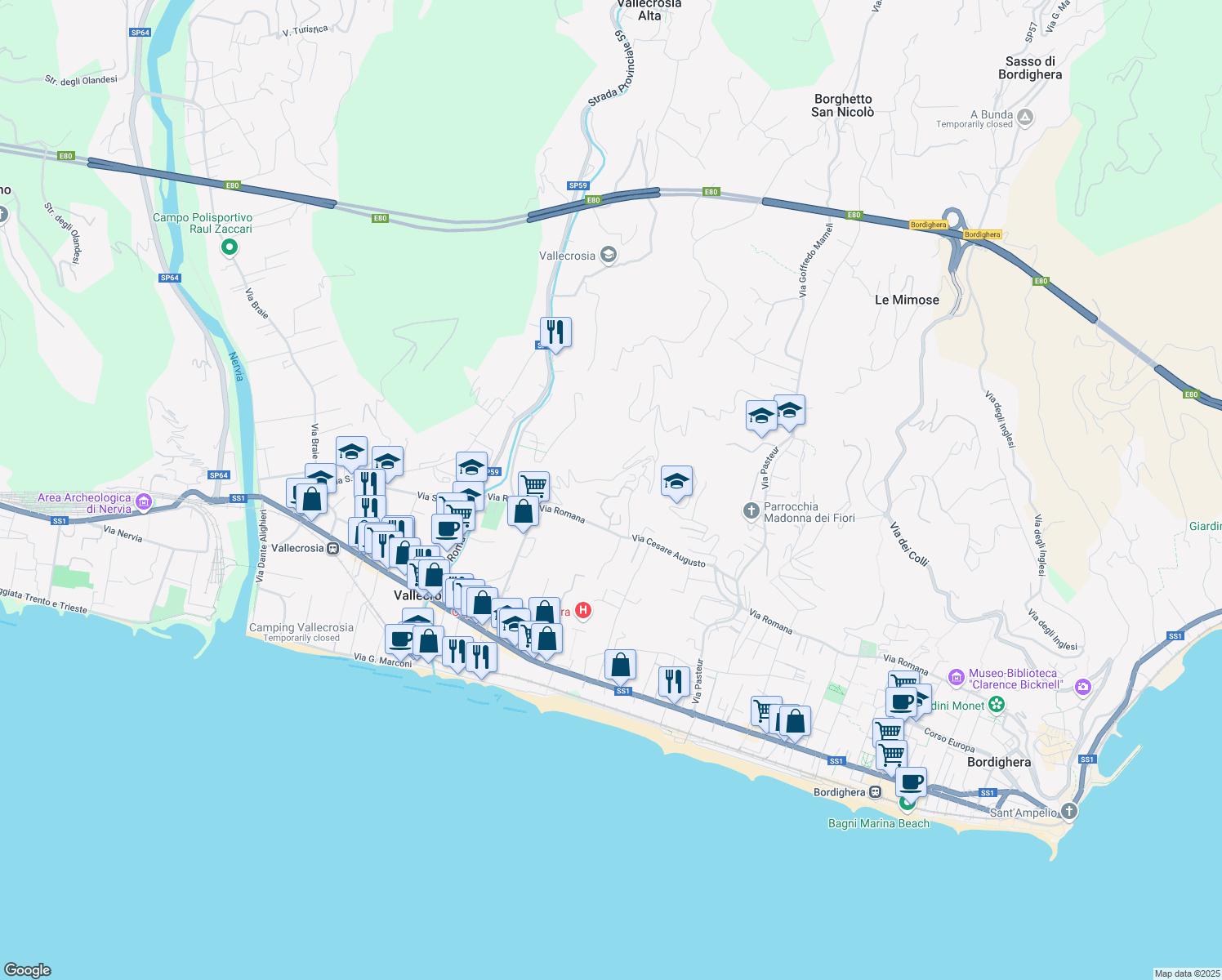Image resolution: width=1222 pixels, height=980 pixels.
Task: Click the Corso Europa street label
Action: (x=949, y=739)
